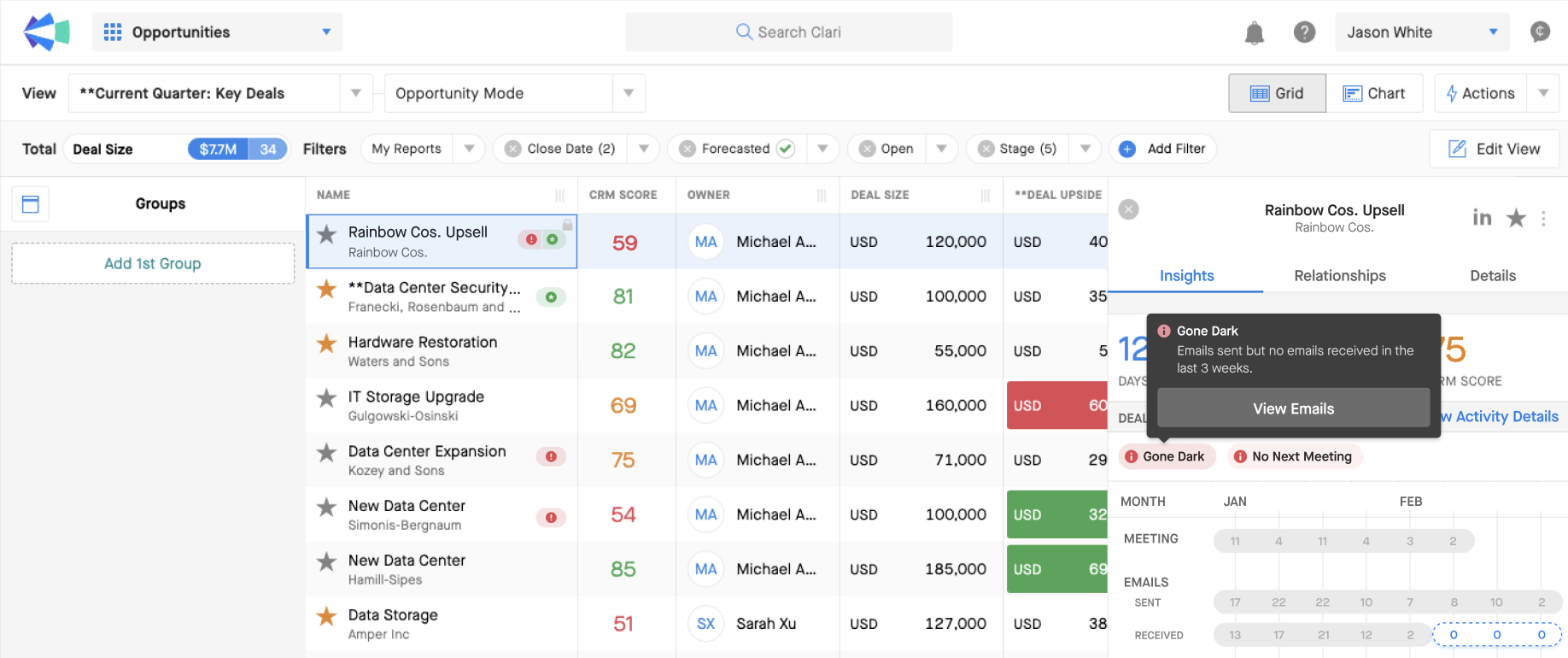Remove the Stage (5) filter
This screenshot has height=658, width=1568.
[986, 149]
